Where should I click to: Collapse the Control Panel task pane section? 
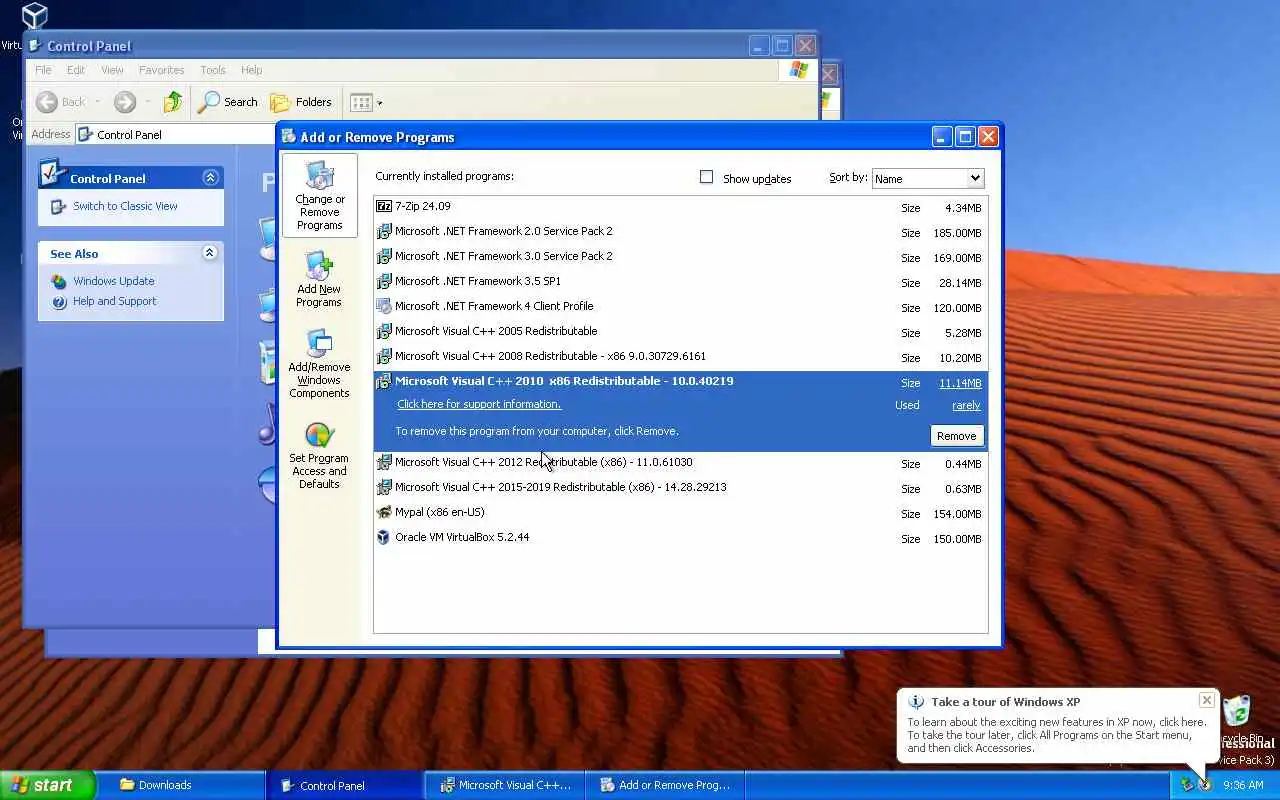[210, 177]
